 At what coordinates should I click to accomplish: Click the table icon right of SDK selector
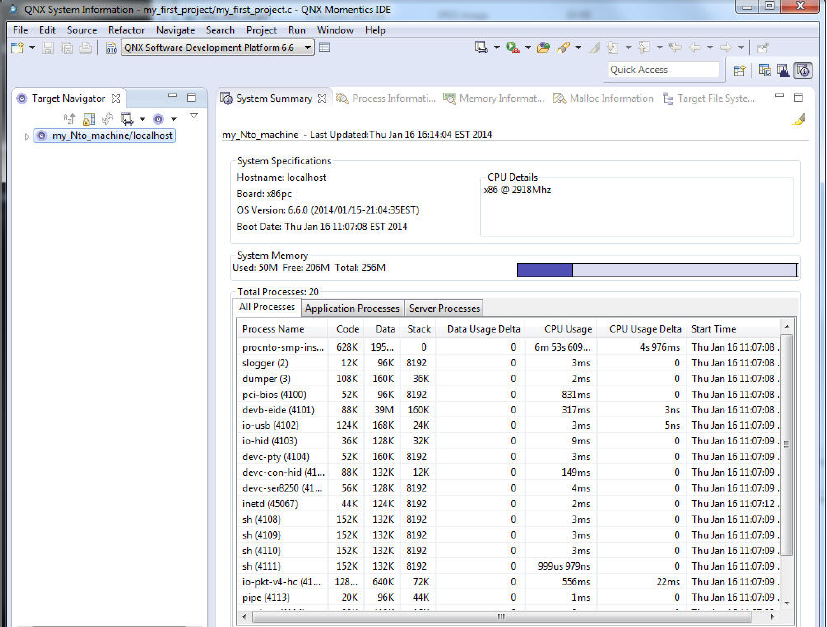click(324, 47)
